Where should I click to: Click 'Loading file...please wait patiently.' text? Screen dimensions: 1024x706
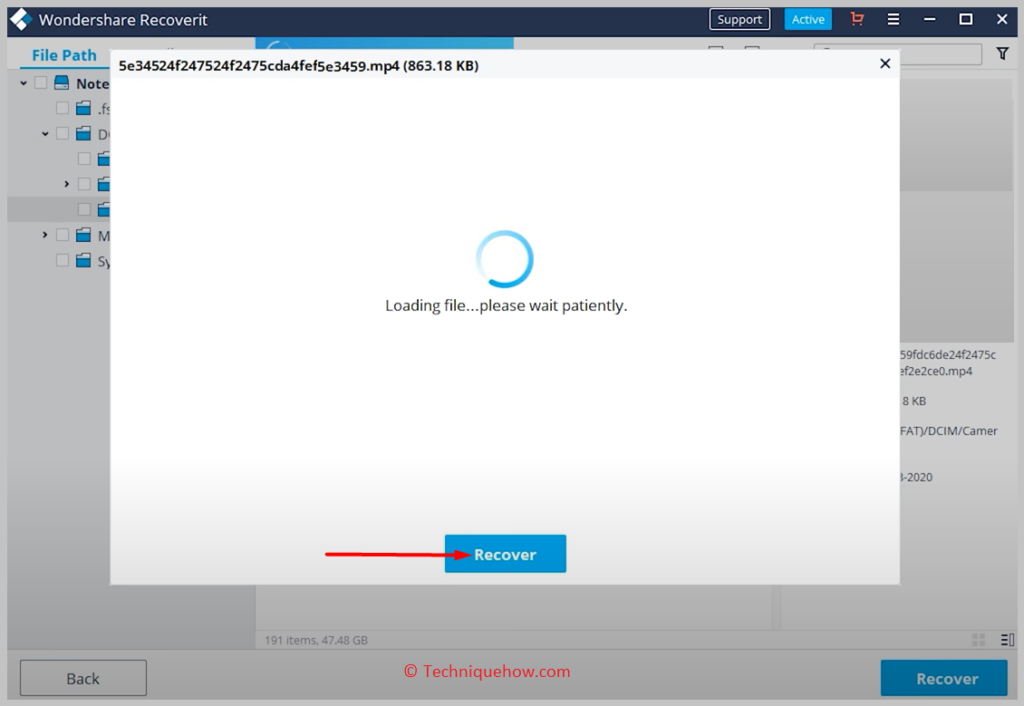[x=506, y=306]
